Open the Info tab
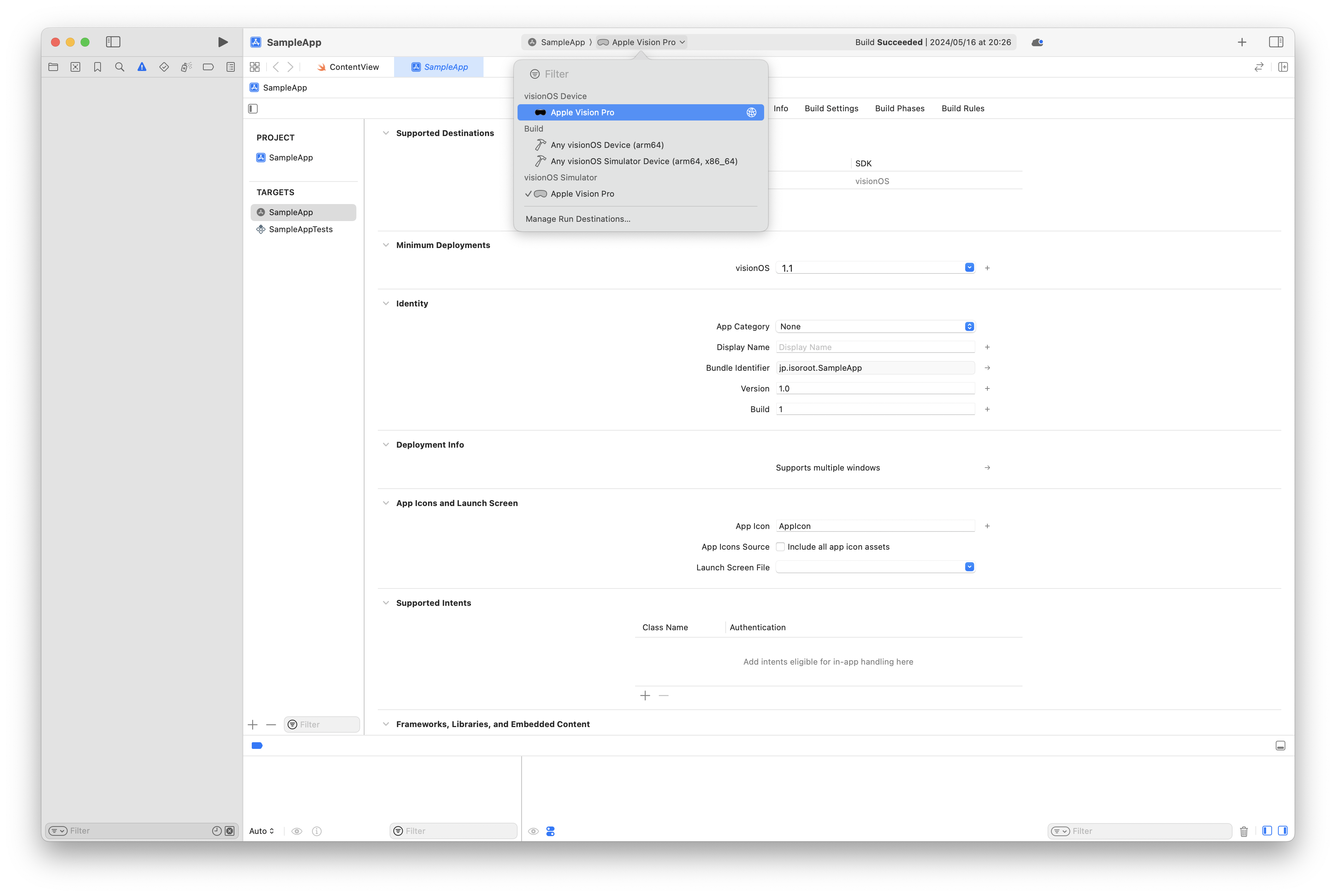This screenshot has width=1336, height=896. click(781, 109)
